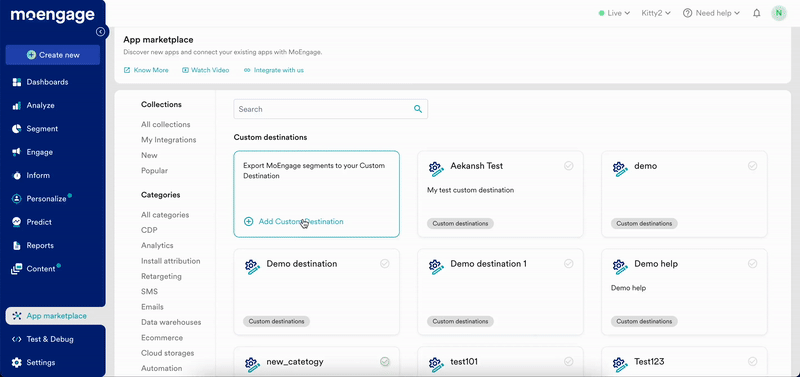Click the Segment pie chart icon
This screenshot has width=800, height=377.
(x=17, y=129)
